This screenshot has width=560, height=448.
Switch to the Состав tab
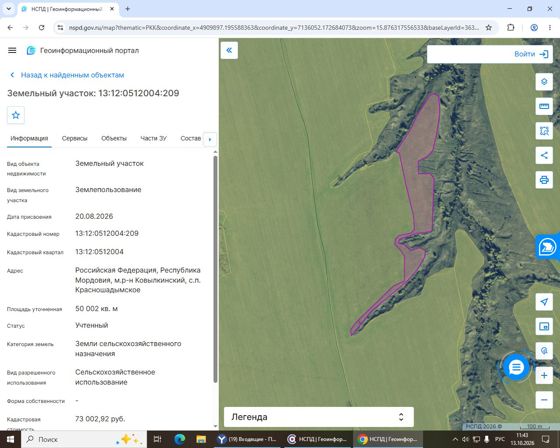(190, 138)
